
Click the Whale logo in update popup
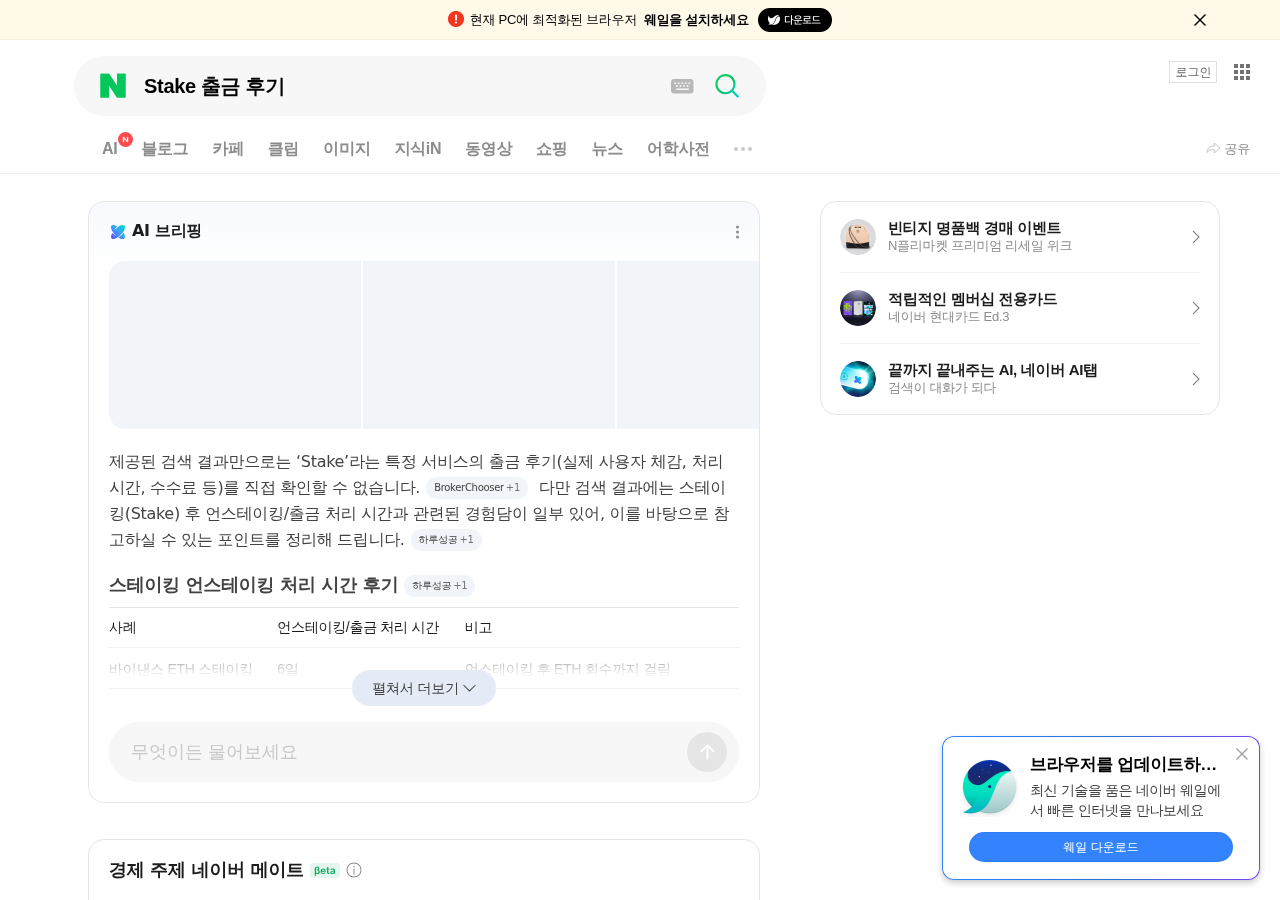(x=989, y=787)
